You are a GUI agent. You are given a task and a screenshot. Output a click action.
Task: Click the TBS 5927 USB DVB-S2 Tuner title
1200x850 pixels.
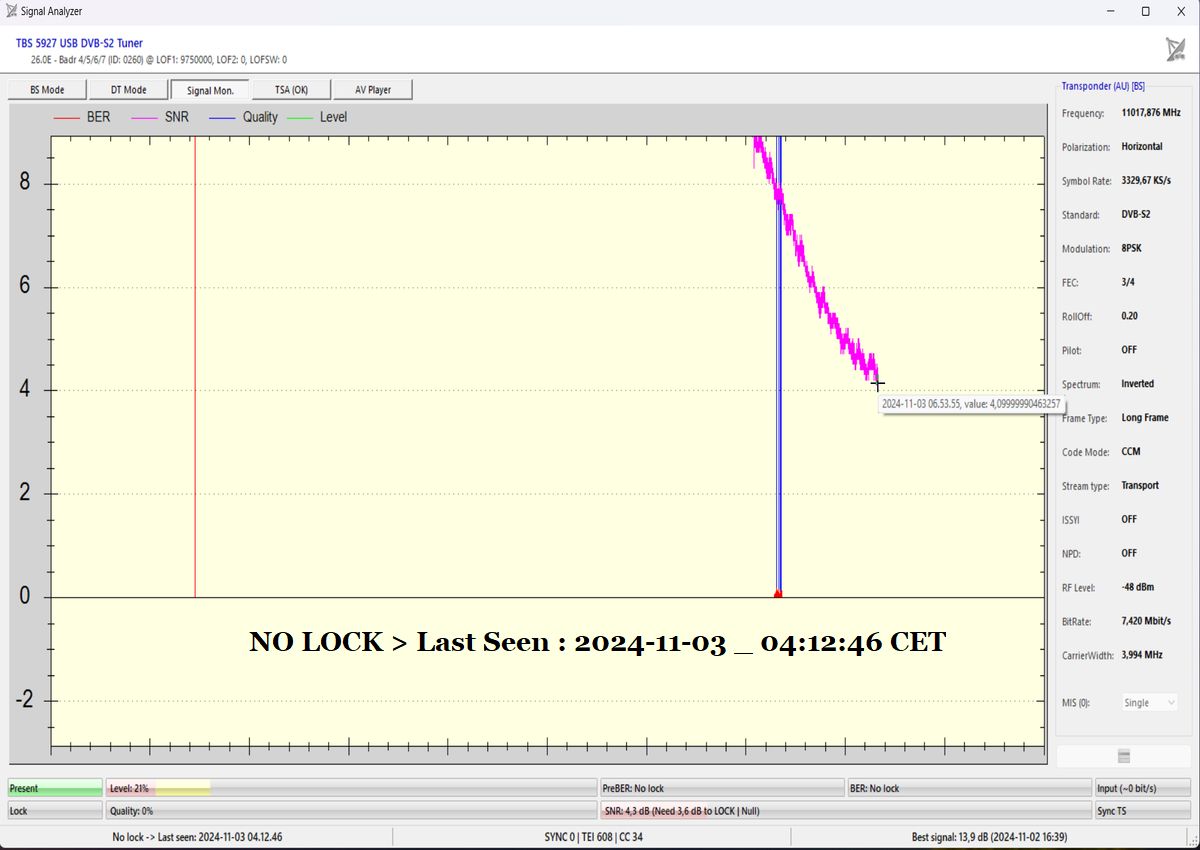79,43
